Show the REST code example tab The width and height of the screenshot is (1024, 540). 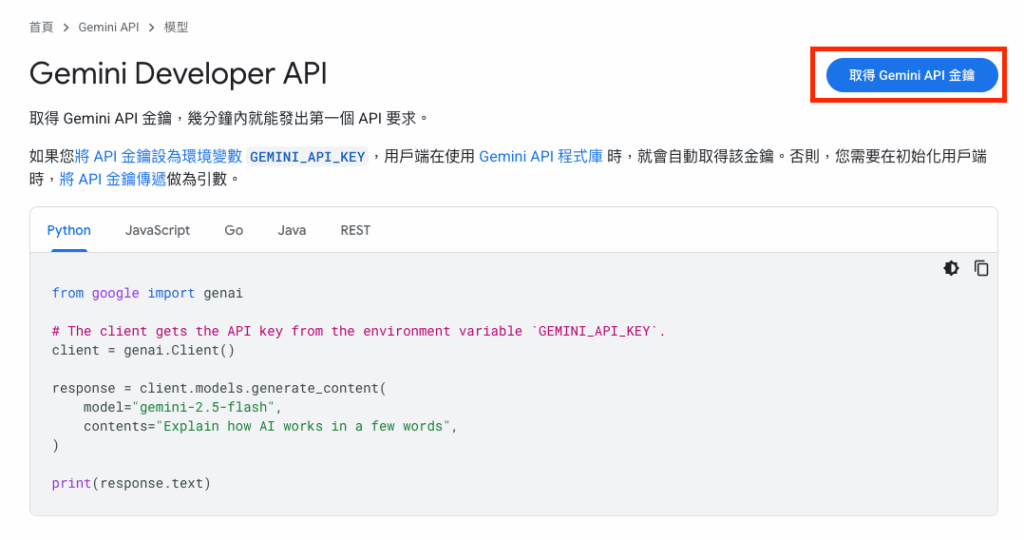(355, 230)
